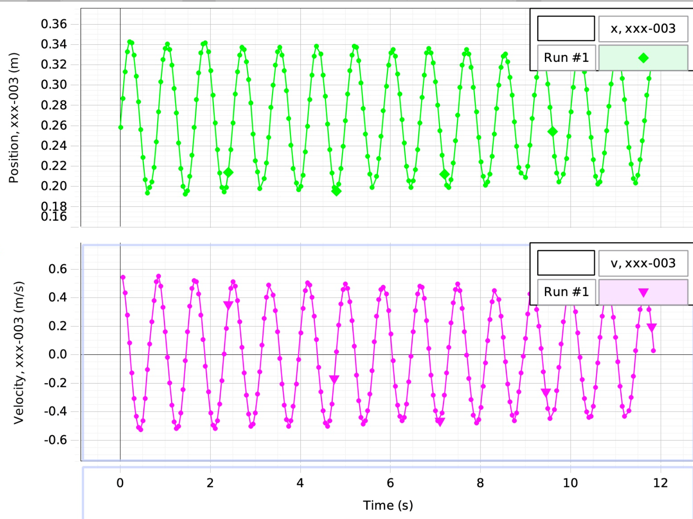The image size is (693, 519).
Task: Click the magenta triangle marker near 4.8 seconds
Action: pos(334,379)
